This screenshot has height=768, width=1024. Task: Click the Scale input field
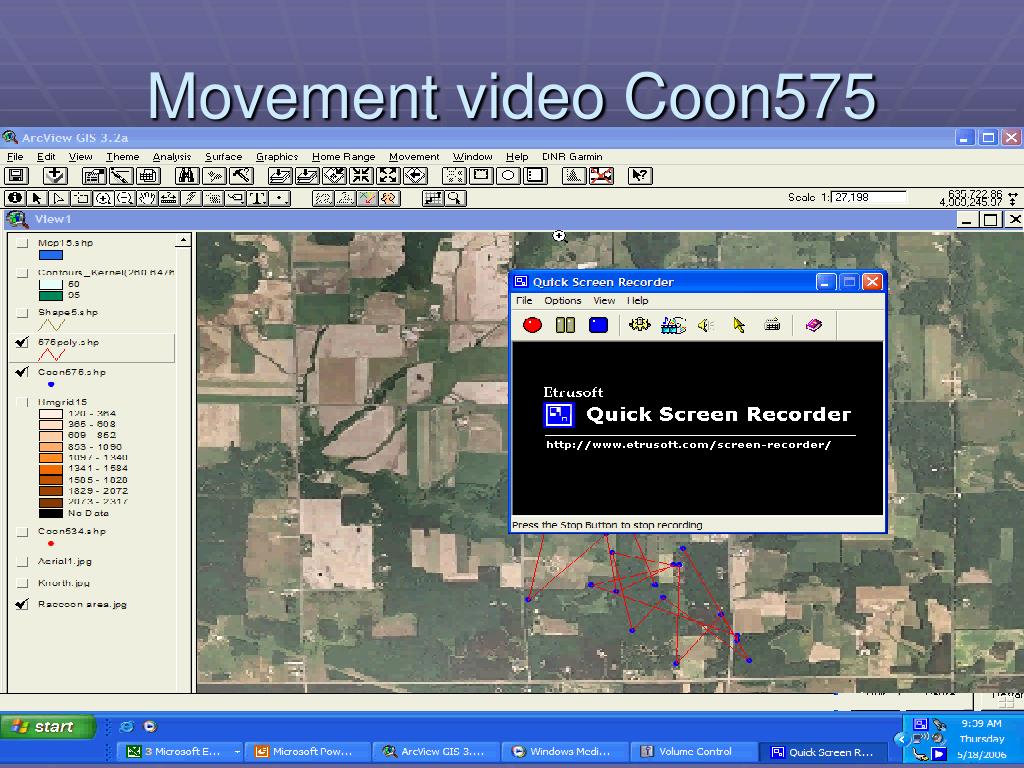(869, 197)
